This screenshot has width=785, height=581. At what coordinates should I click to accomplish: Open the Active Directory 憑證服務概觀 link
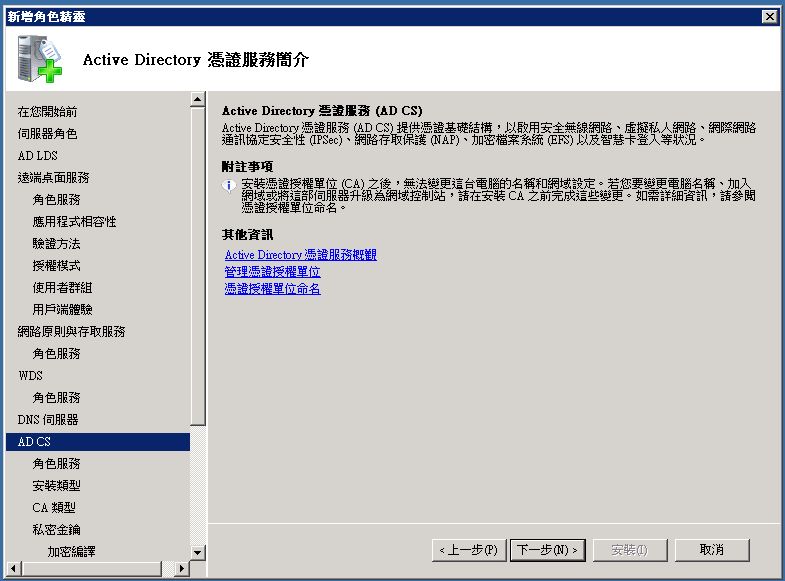click(x=300, y=255)
